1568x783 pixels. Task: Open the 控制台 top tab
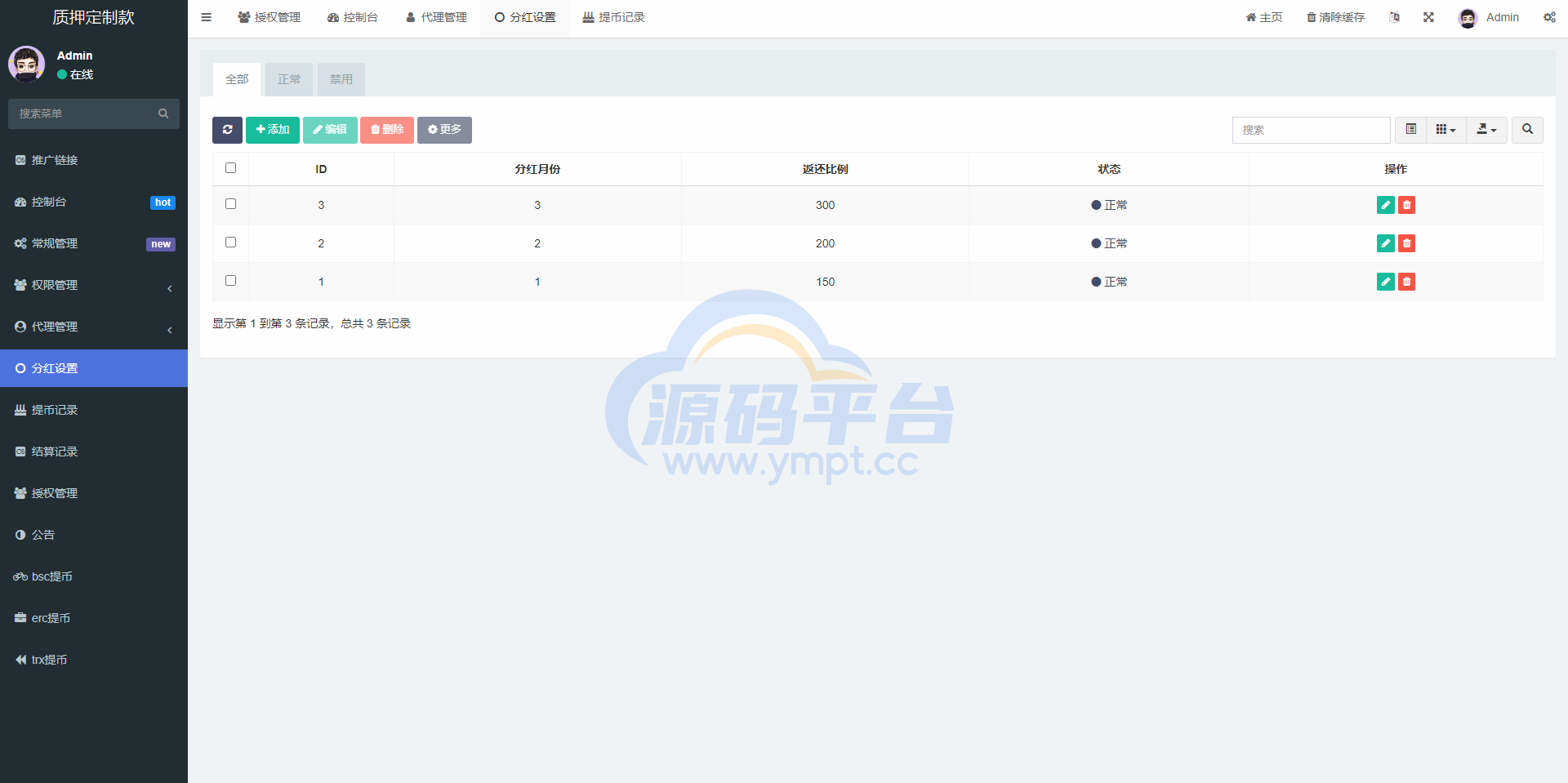[353, 17]
